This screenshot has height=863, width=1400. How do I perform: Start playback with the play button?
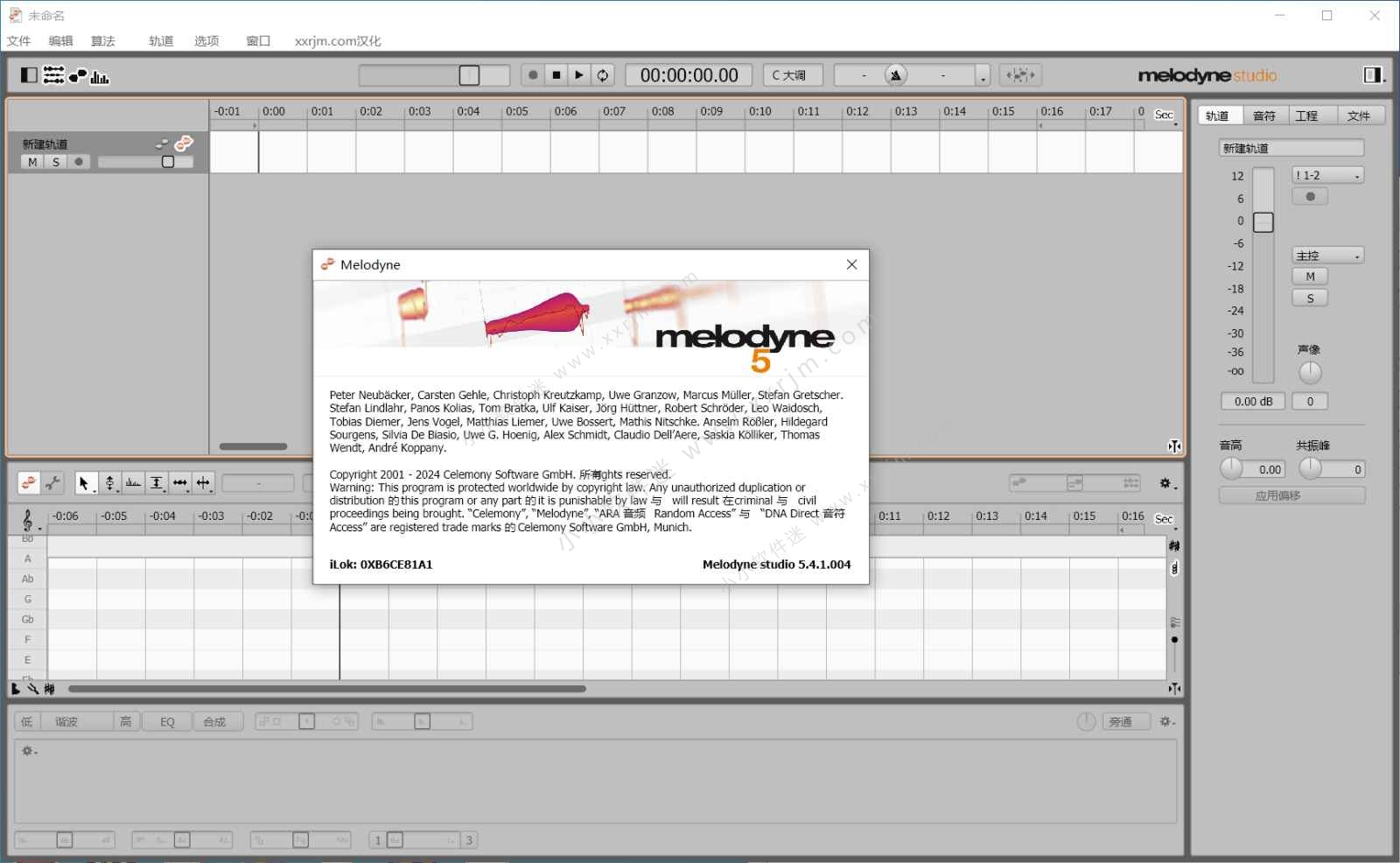click(578, 75)
